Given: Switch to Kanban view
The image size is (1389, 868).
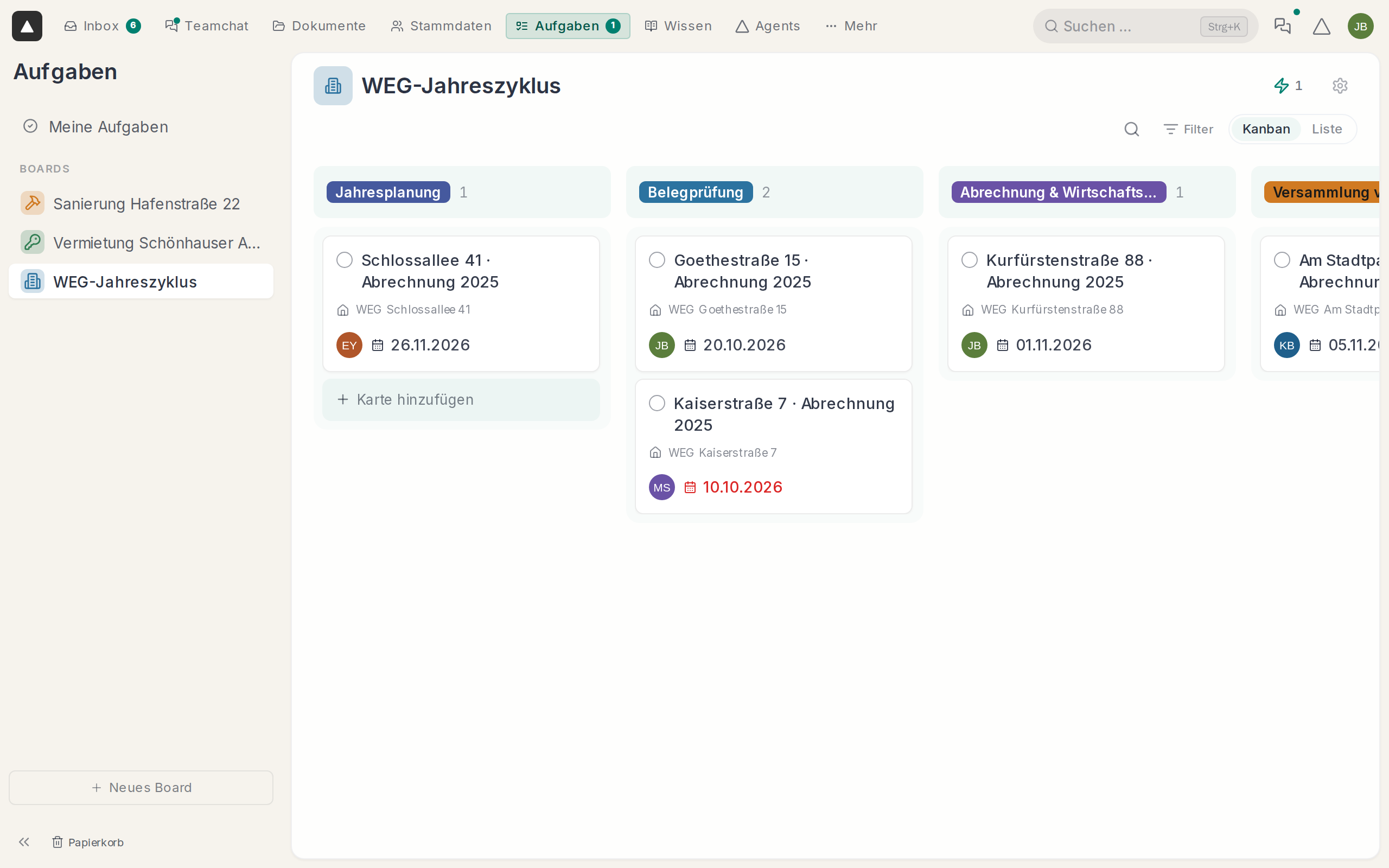Looking at the screenshot, I should 1266,129.
